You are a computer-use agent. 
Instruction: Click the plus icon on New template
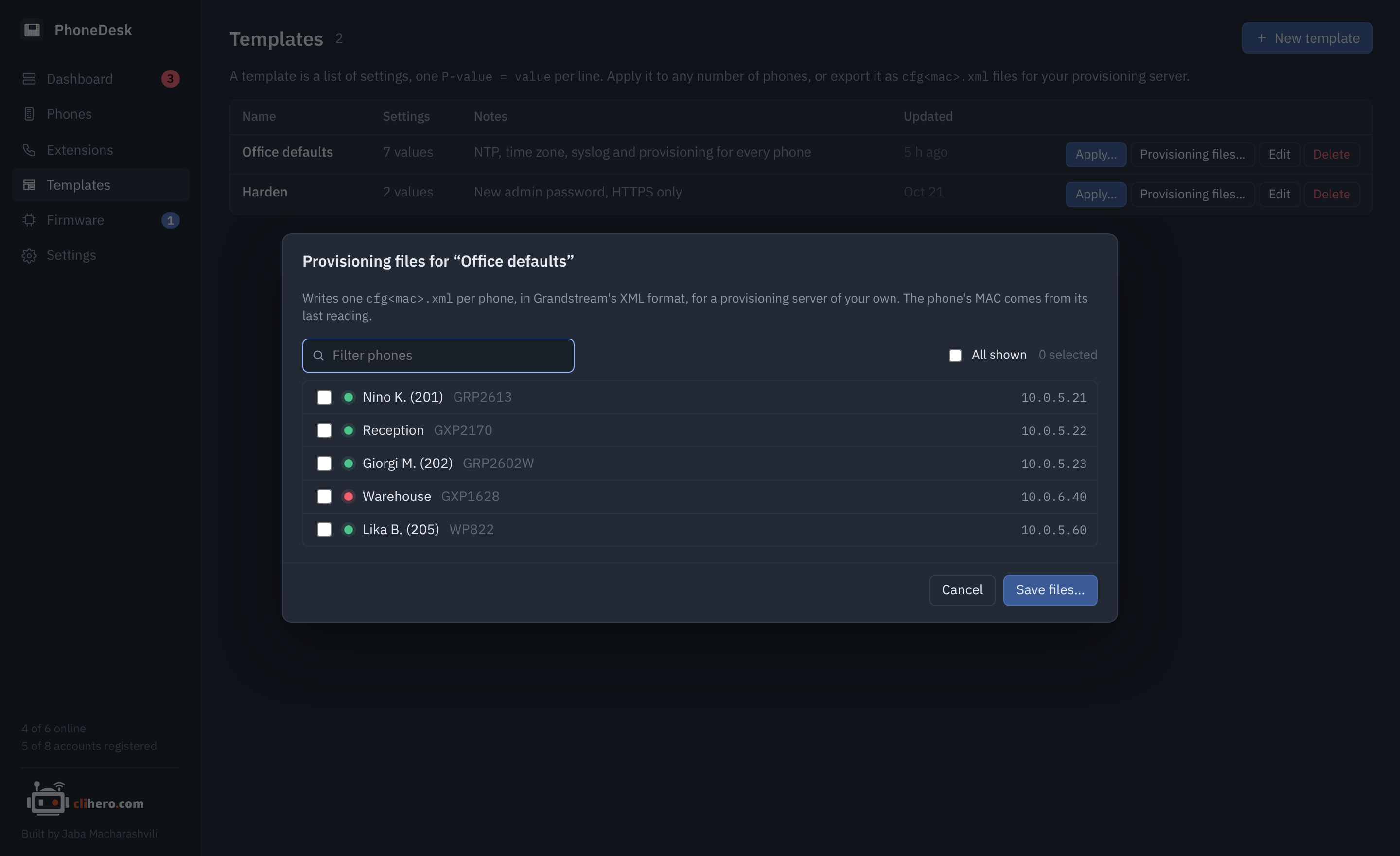pos(1261,38)
